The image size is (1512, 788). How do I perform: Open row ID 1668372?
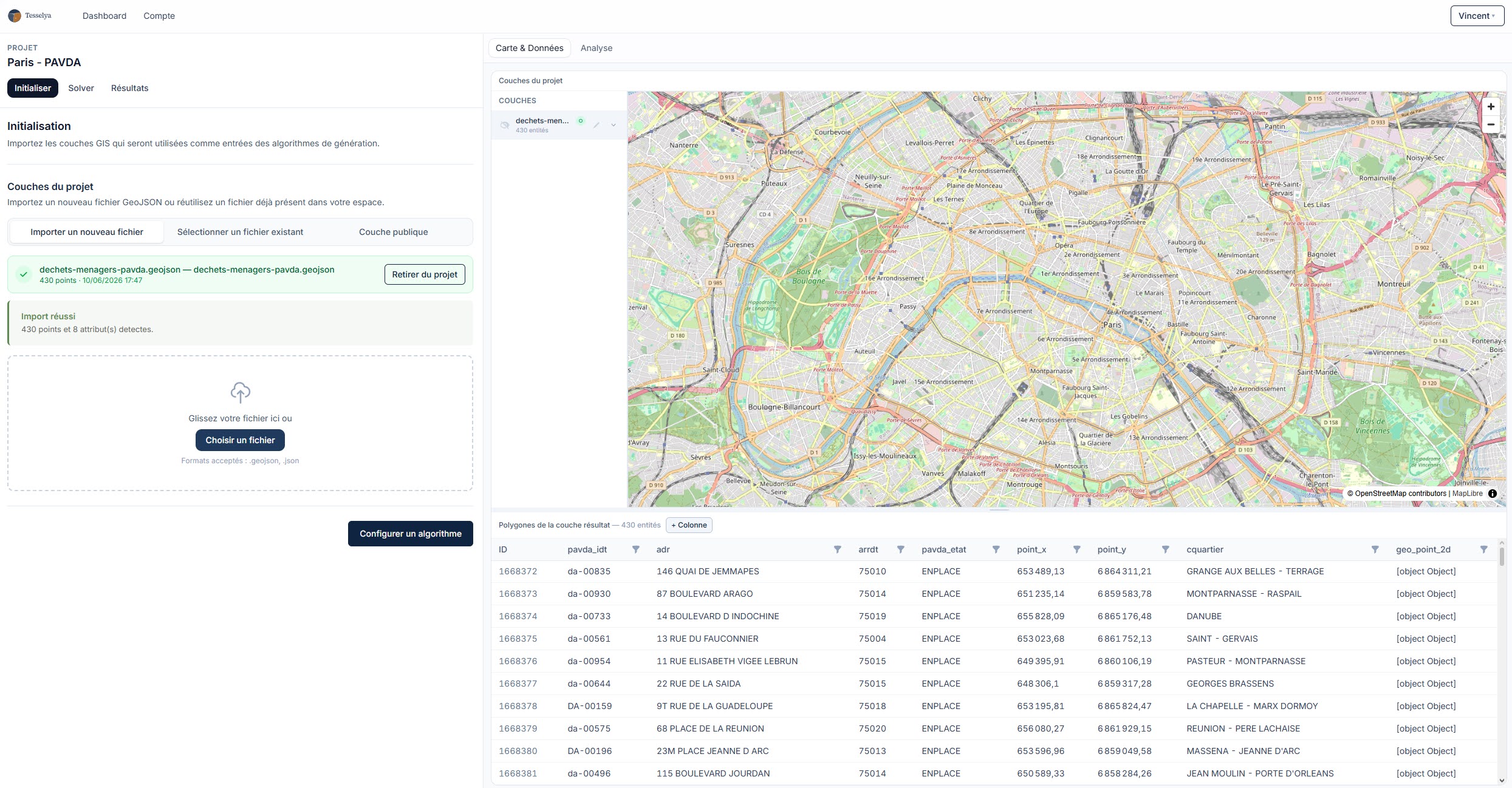(x=518, y=571)
